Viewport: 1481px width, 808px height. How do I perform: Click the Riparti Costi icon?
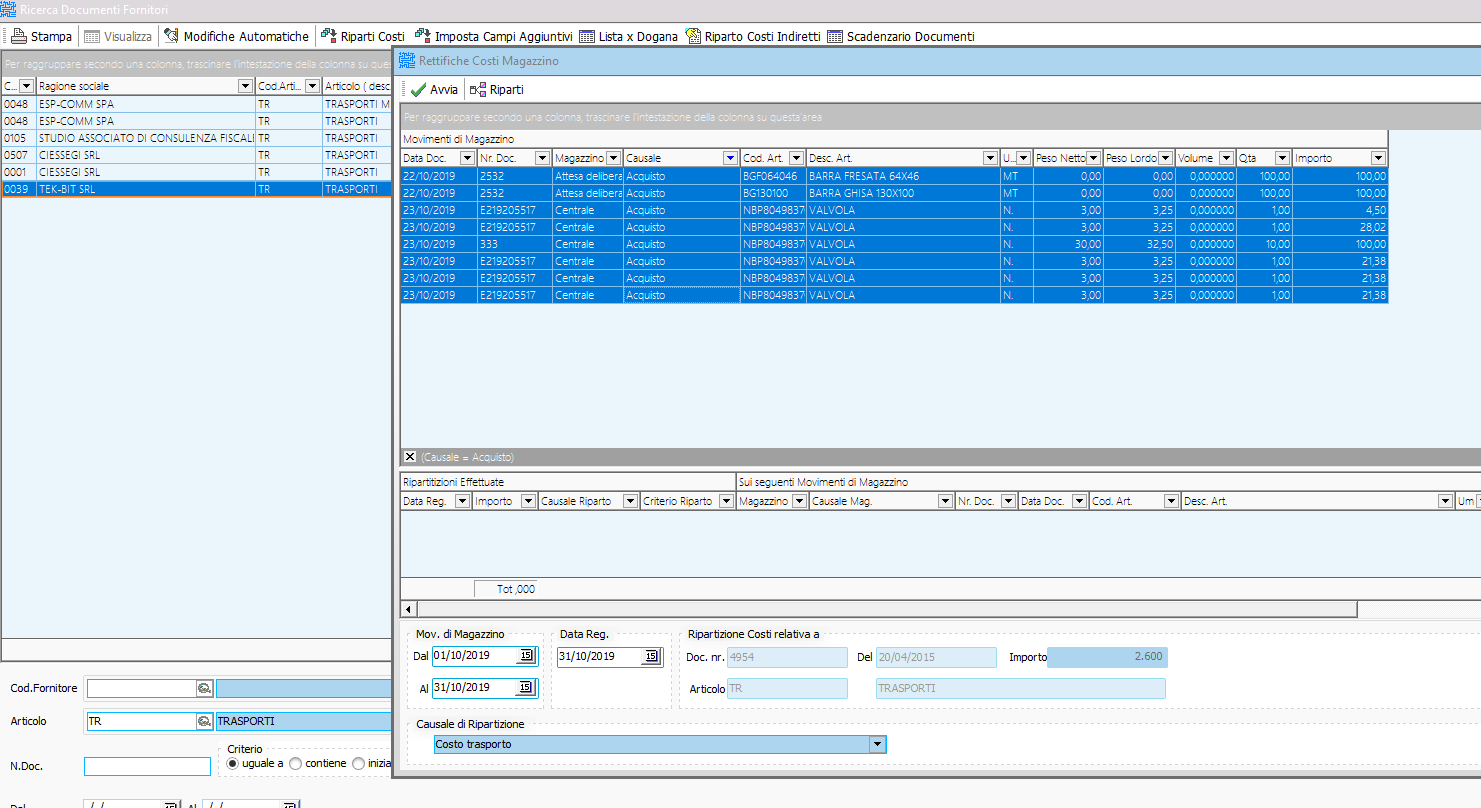(x=328, y=36)
